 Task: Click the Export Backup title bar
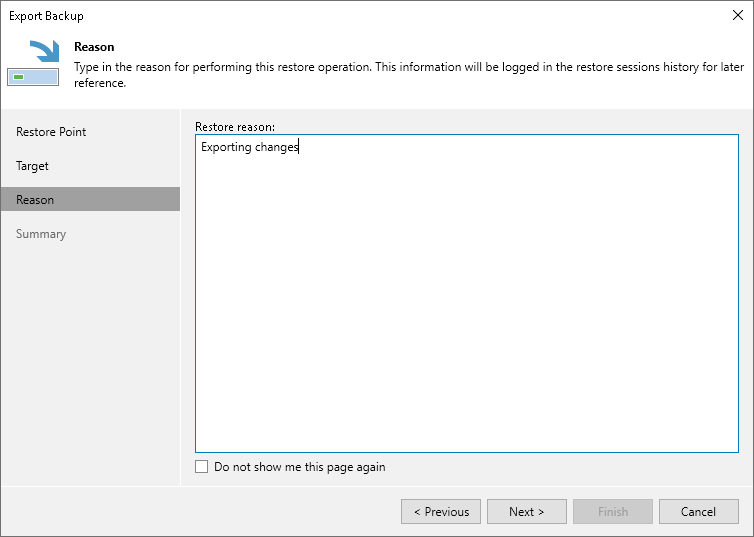[300, 15]
